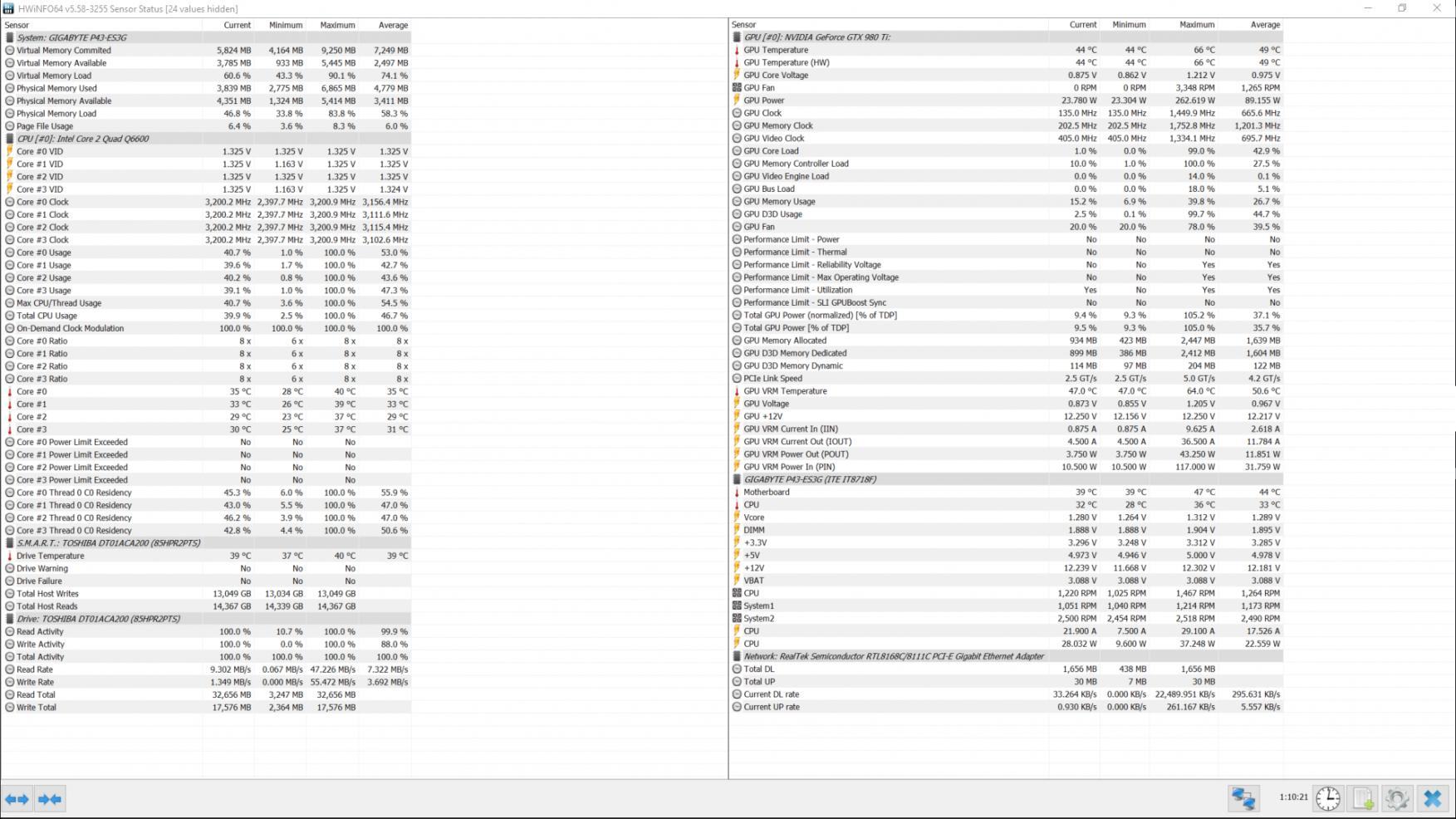Click the Motherboard thermometer icon

[737, 492]
